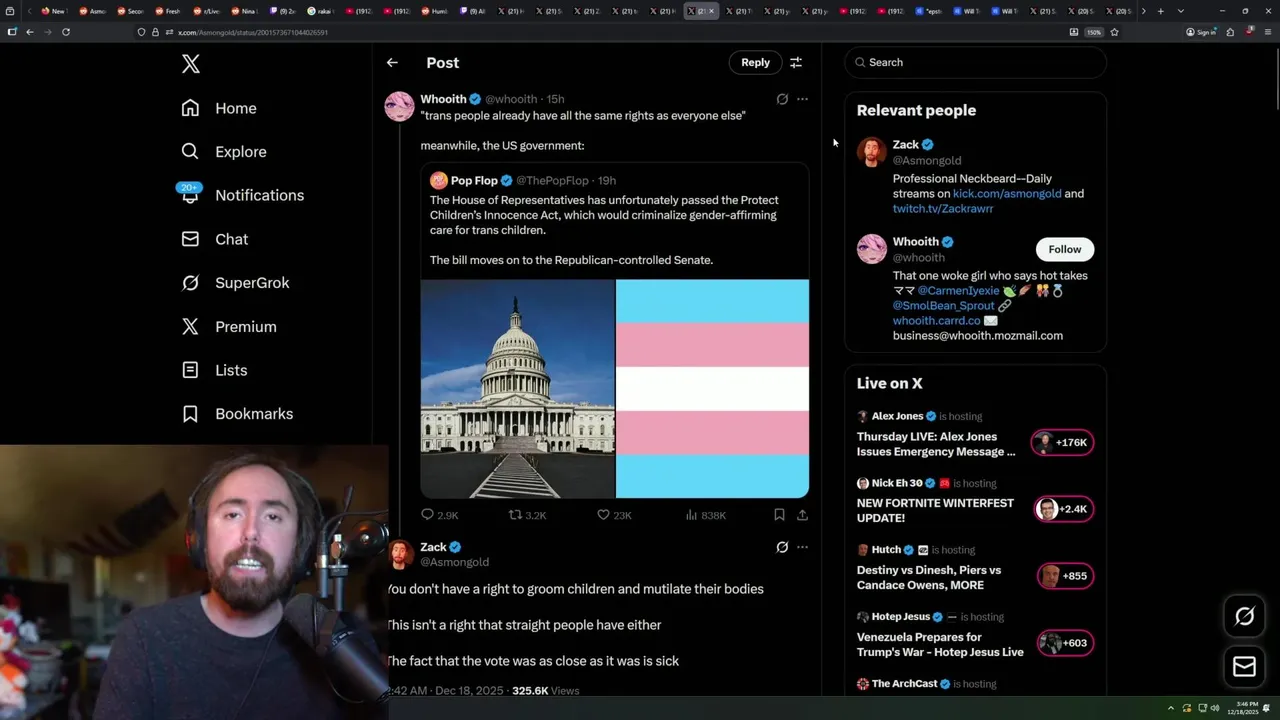The height and width of the screenshot is (720, 1280).
Task: Open Thursday LIVE: Alex Jones broadcast title
Action: (936, 444)
